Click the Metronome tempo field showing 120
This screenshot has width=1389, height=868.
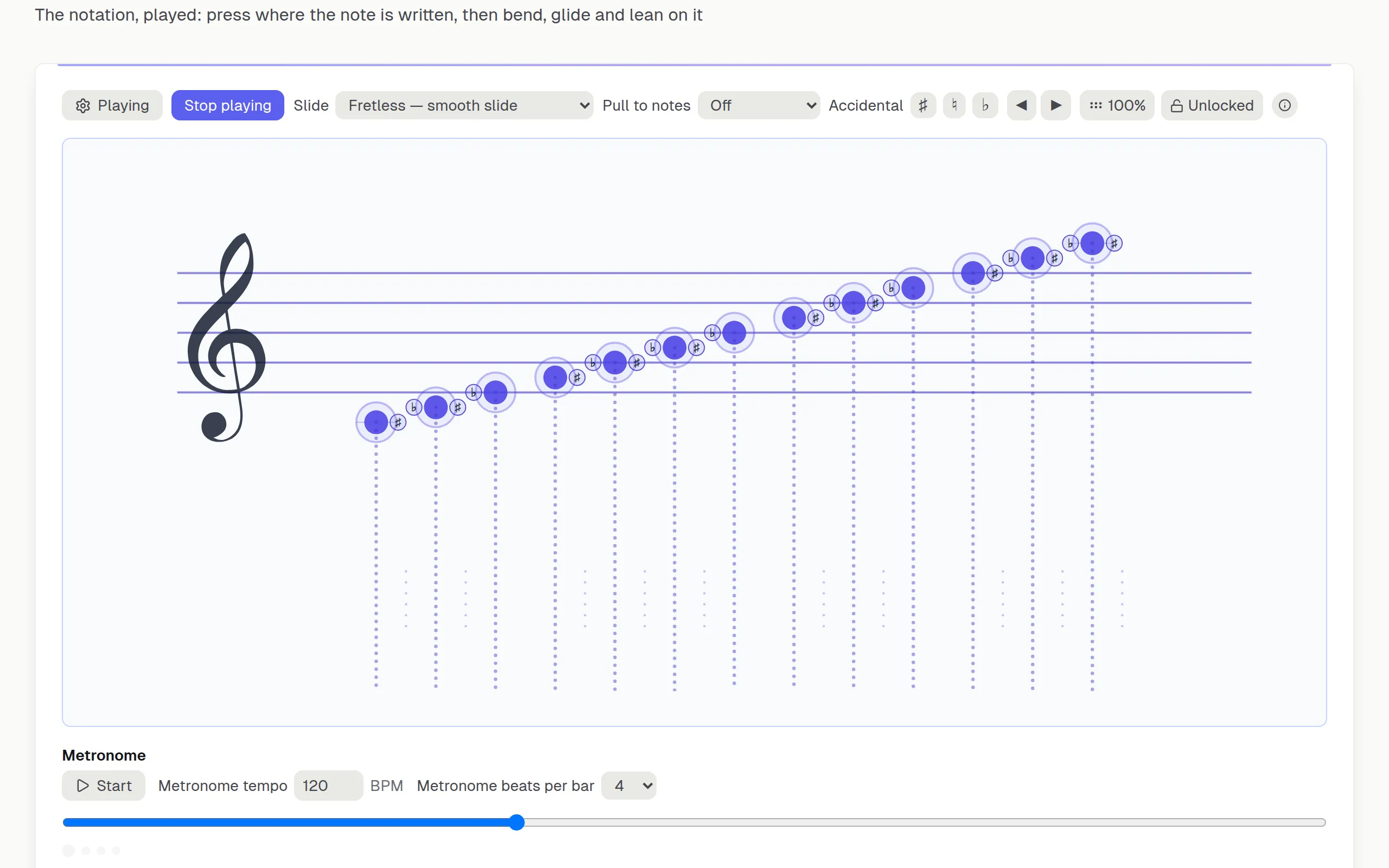328,786
